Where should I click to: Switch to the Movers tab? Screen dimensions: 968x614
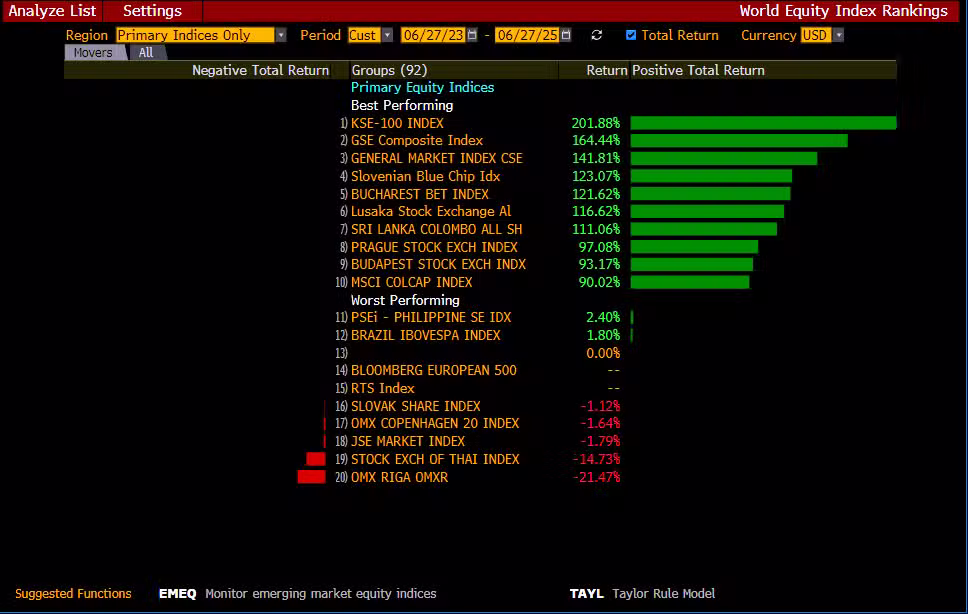tap(93, 53)
